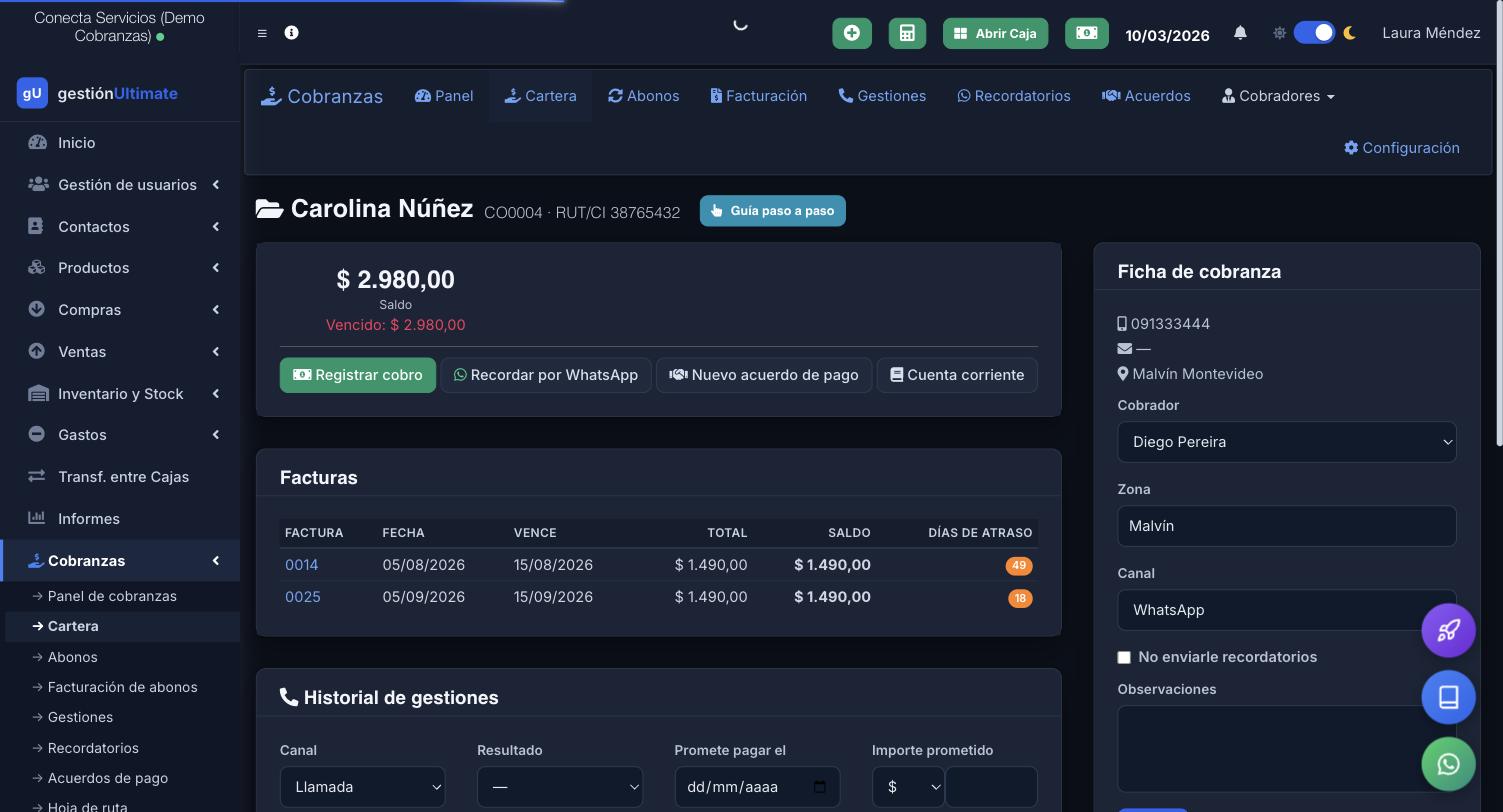Open invoice 0014 link
The height and width of the screenshot is (812, 1503).
[302, 565]
